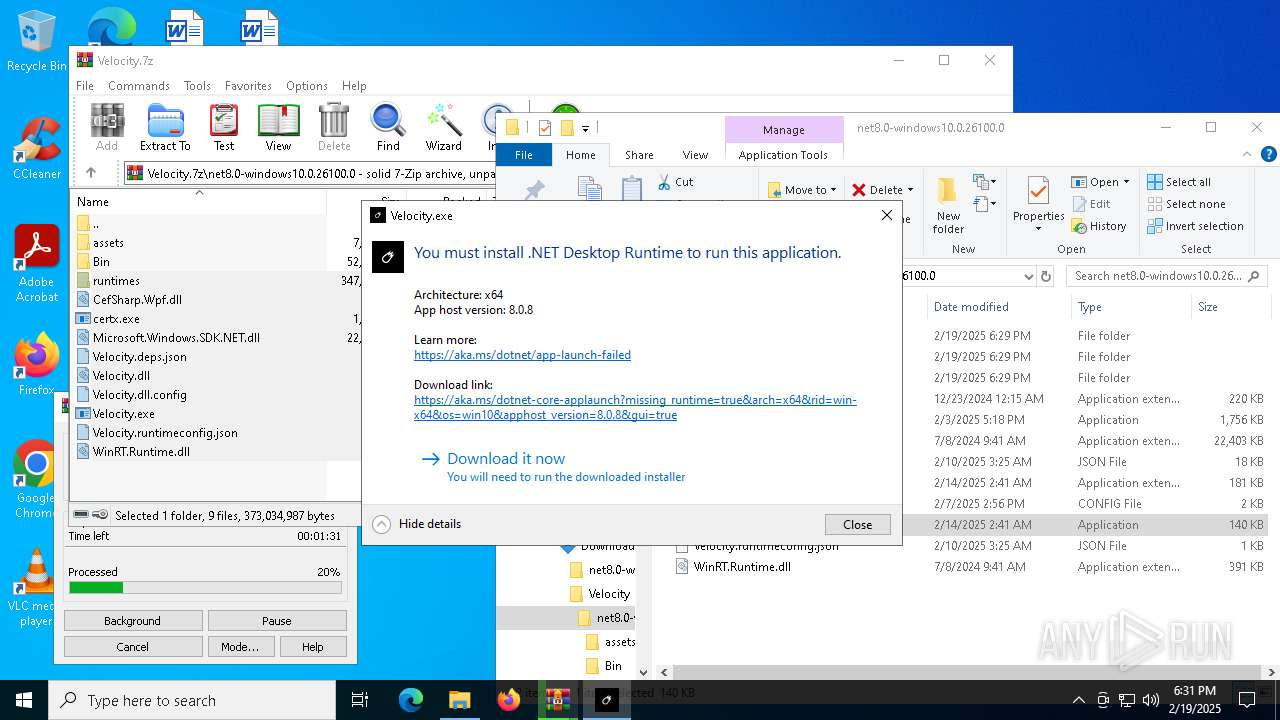Open the aka.ms app-launch-failed link

coord(522,355)
